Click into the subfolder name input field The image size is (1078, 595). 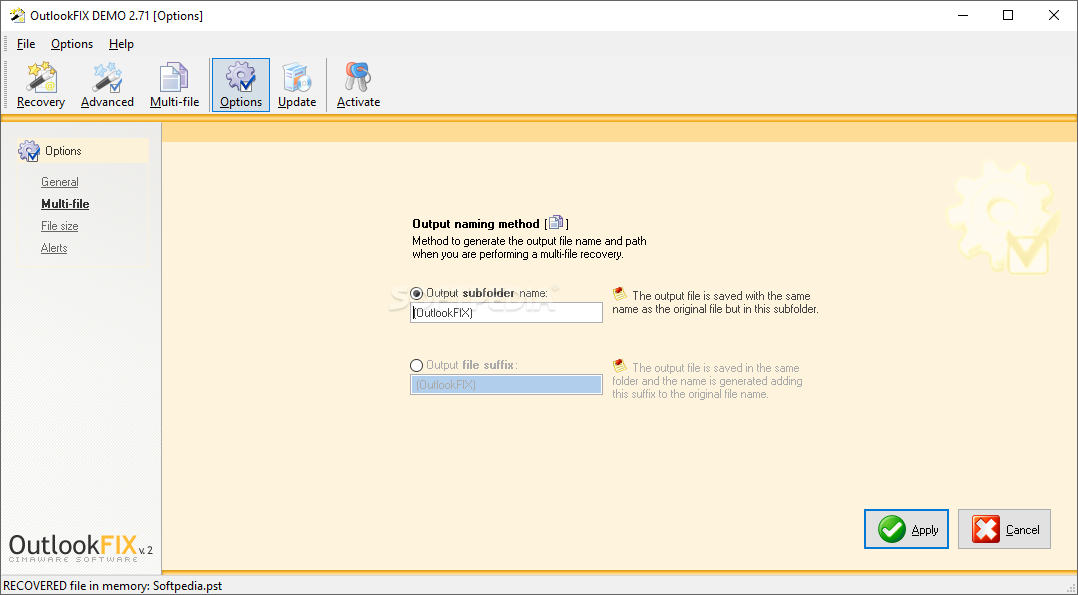coord(507,313)
